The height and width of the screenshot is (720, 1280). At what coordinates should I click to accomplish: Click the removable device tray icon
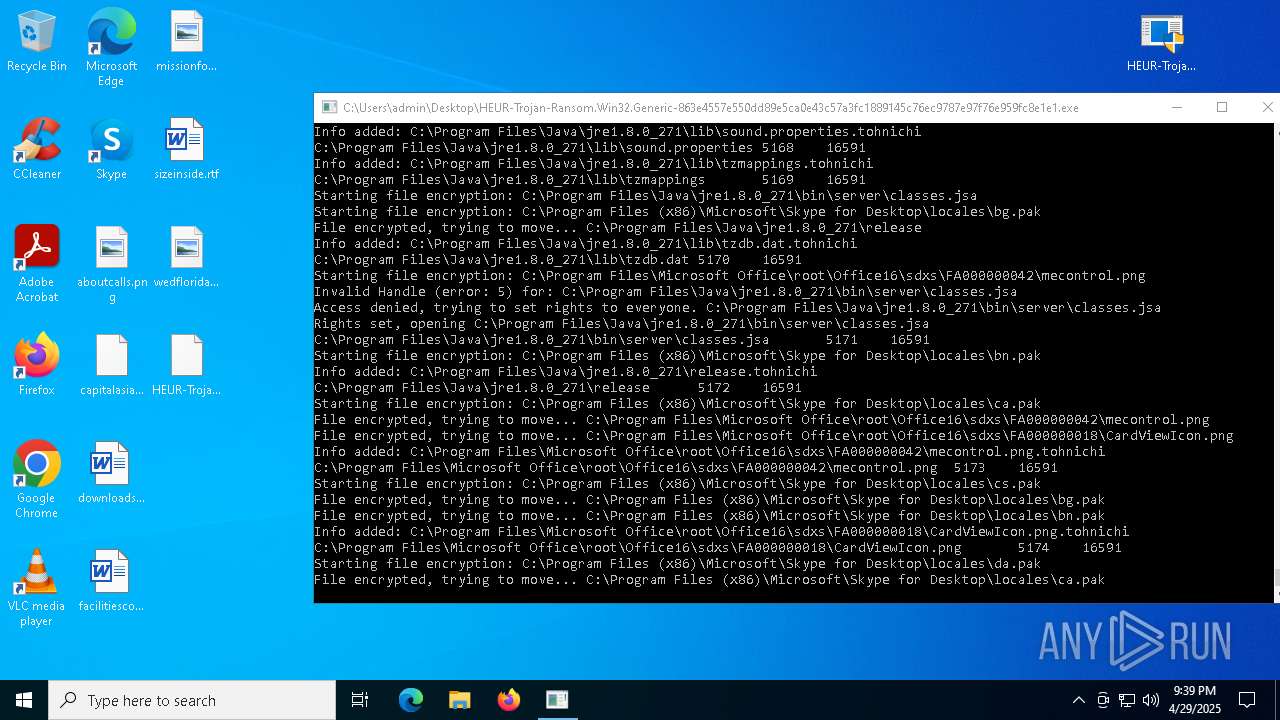1103,700
